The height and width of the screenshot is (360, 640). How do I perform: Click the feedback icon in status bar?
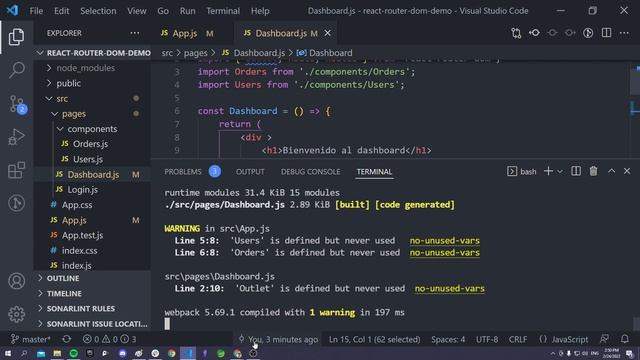[x=604, y=339]
